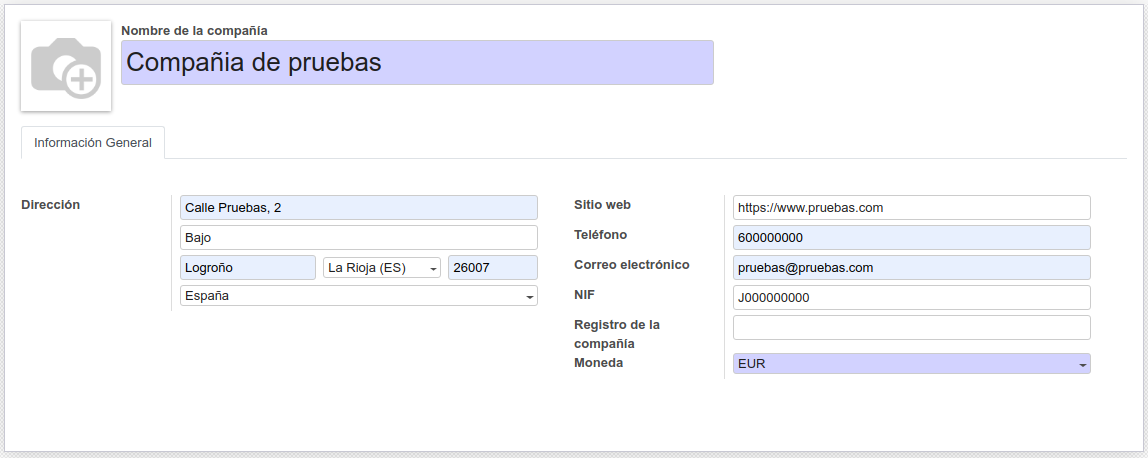Click the website input with 'https://www.pruebas.com'
1148x458 pixels.
click(x=911, y=208)
